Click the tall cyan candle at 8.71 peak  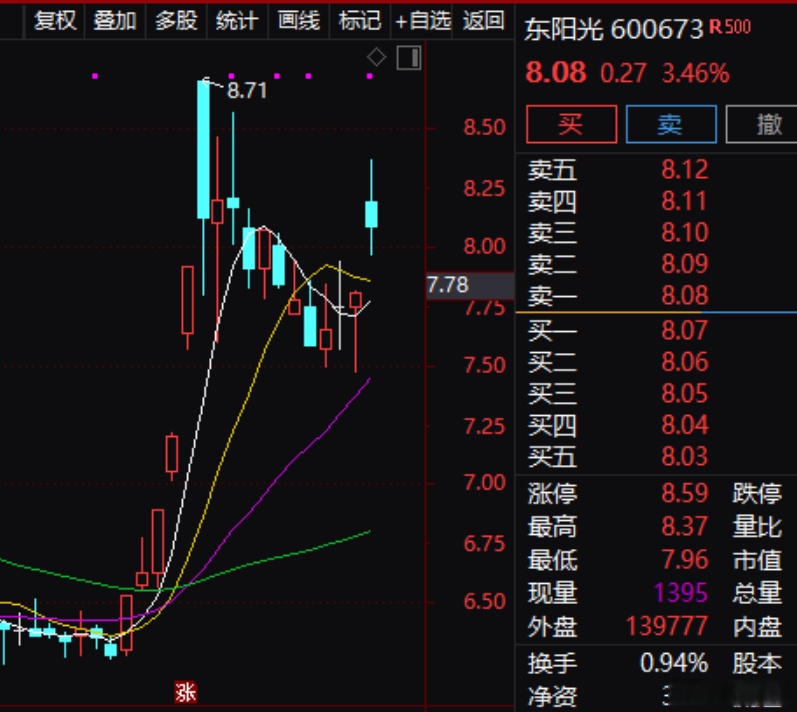click(203, 150)
